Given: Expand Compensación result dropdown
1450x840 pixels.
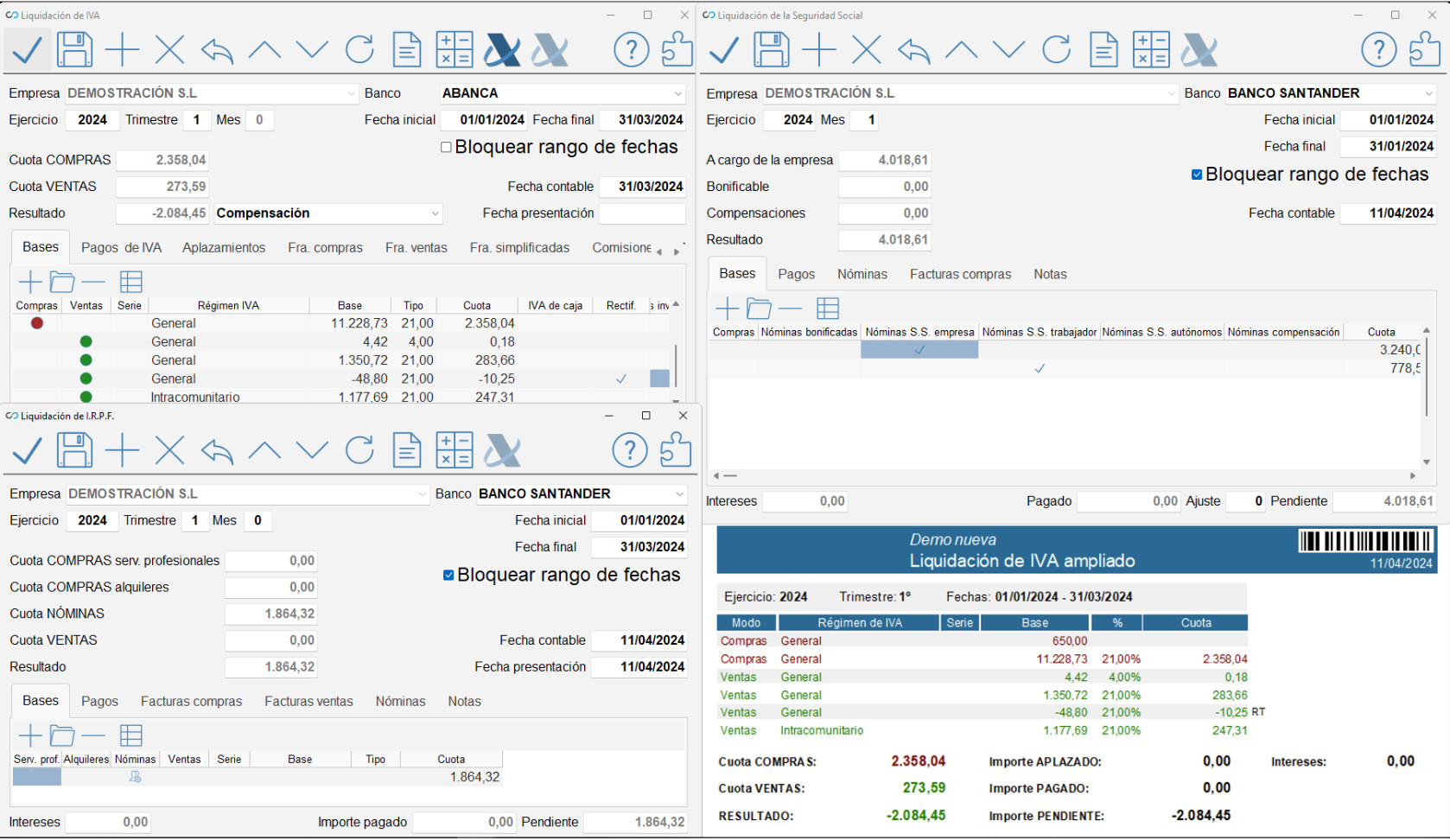Looking at the screenshot, I should (436, 213).
